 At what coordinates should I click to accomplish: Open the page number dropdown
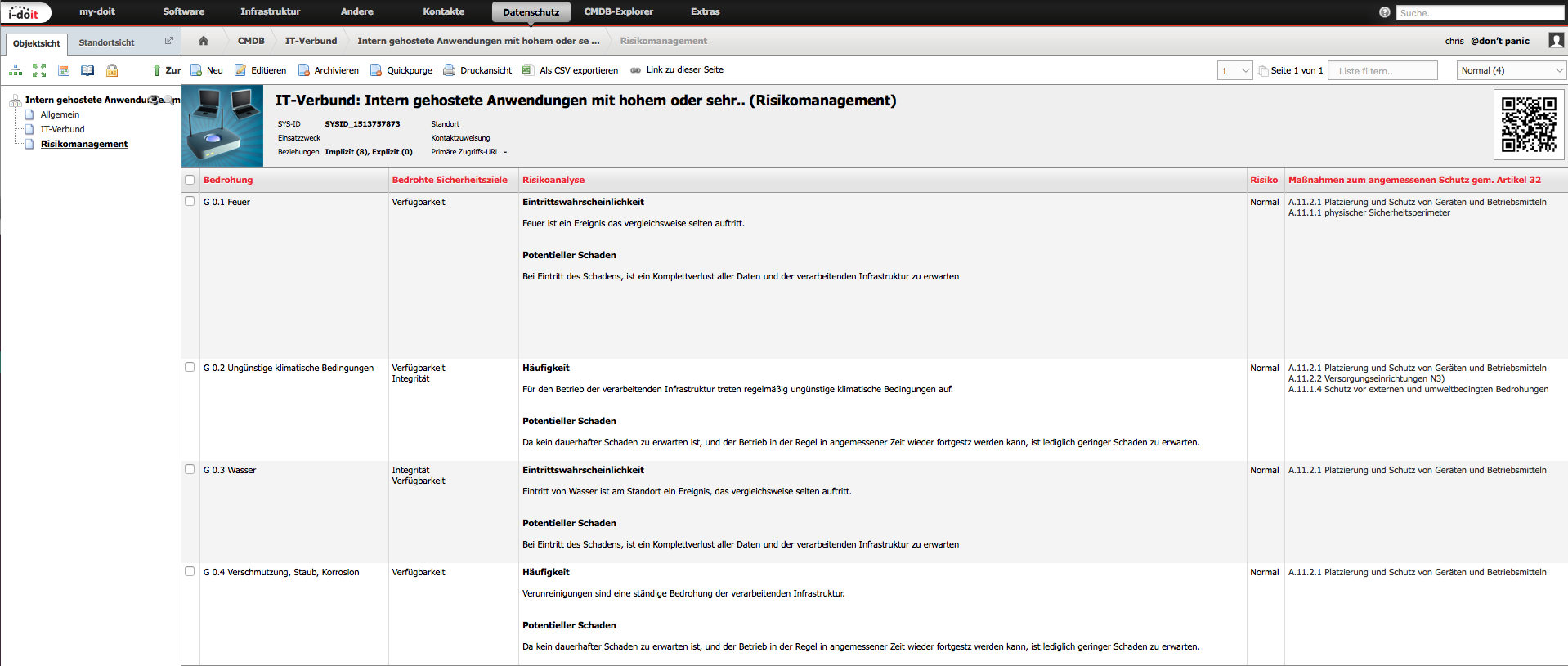tap(1234, 70)
